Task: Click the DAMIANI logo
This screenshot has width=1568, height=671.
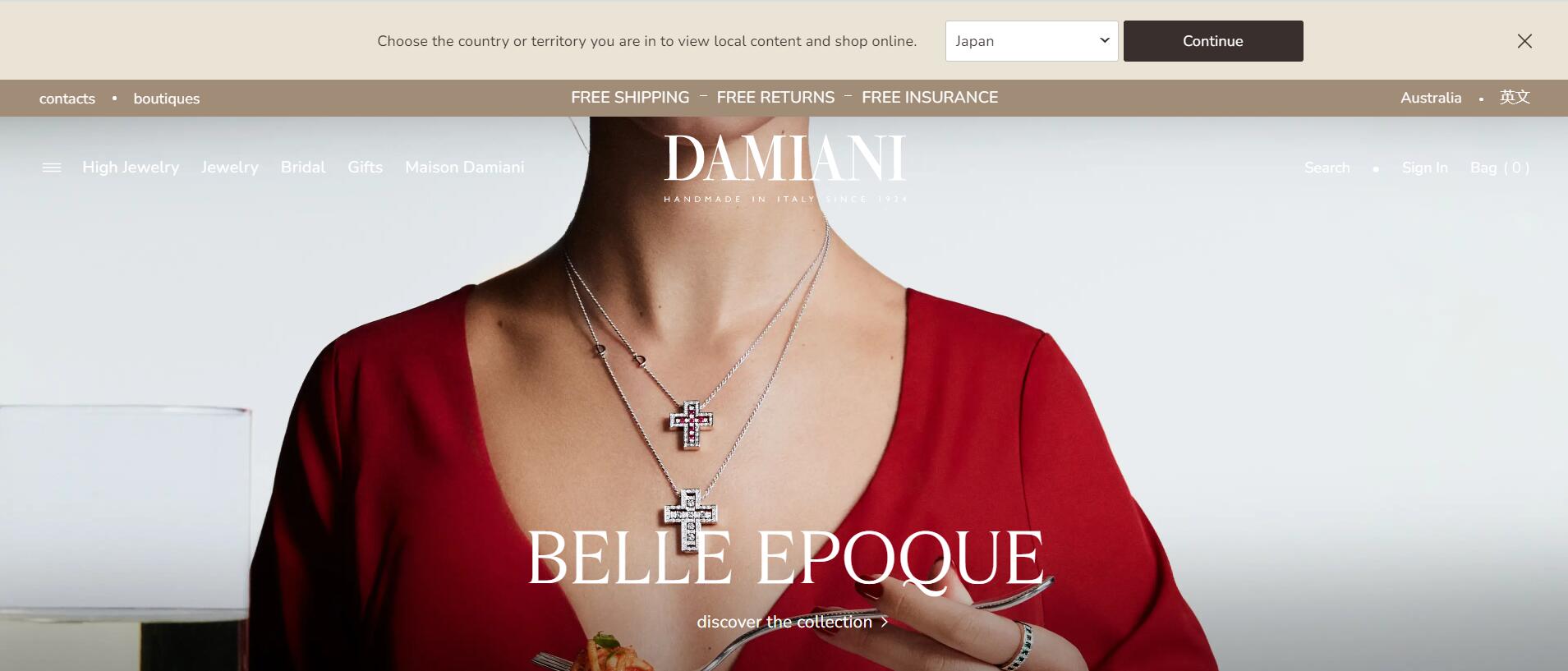Action: pyautogui.click(x=785, y=168)
